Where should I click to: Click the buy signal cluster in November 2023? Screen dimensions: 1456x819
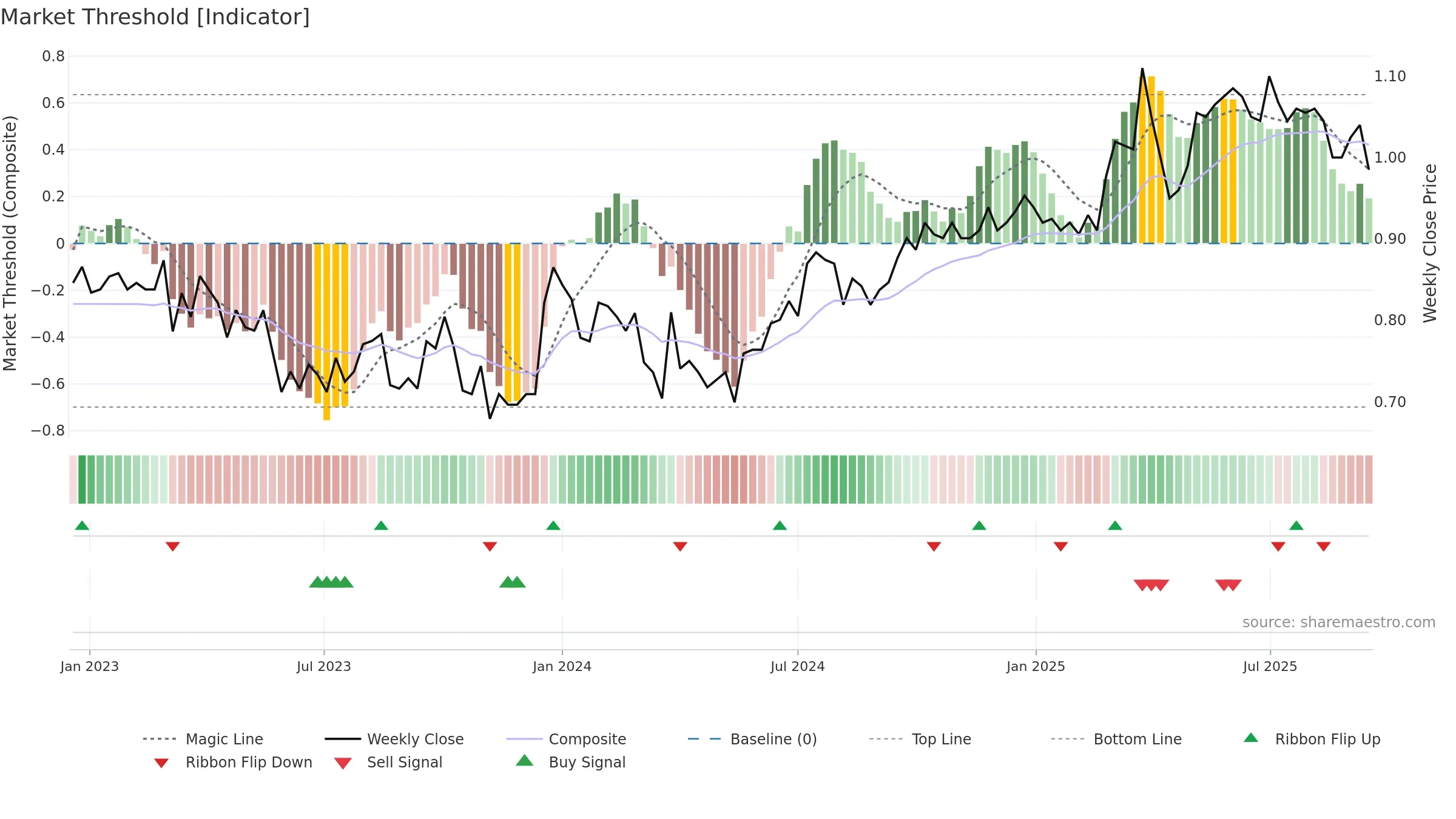[x=513, y=582]
